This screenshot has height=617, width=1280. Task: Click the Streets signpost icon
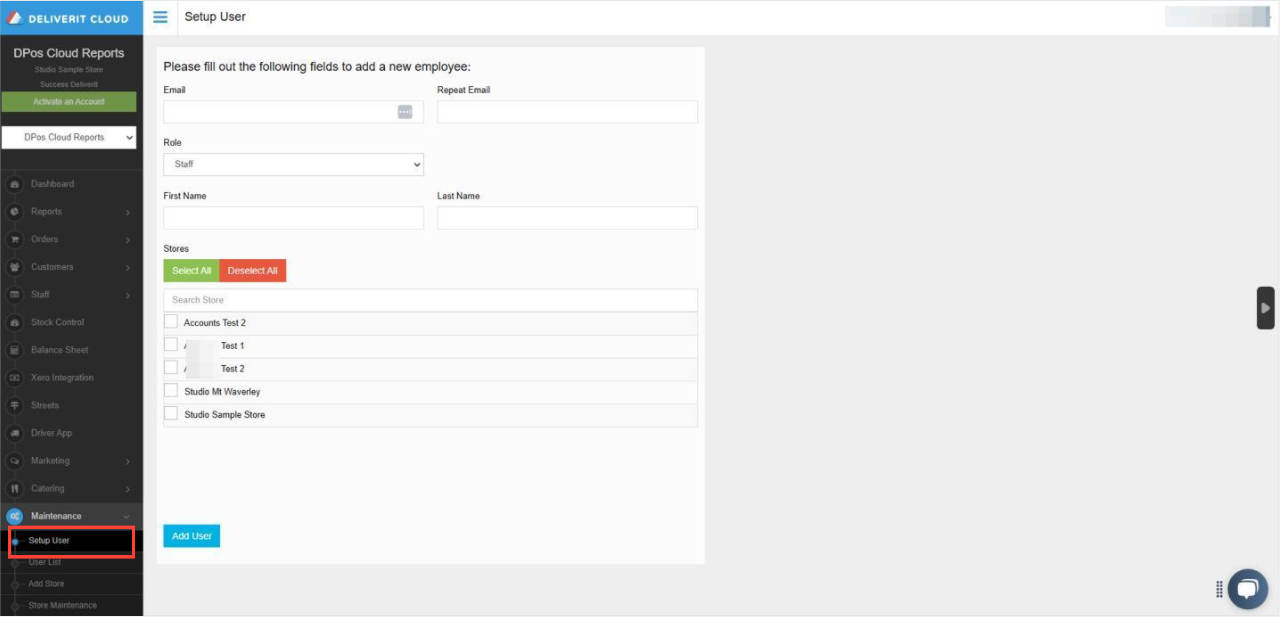coord(14,406)
